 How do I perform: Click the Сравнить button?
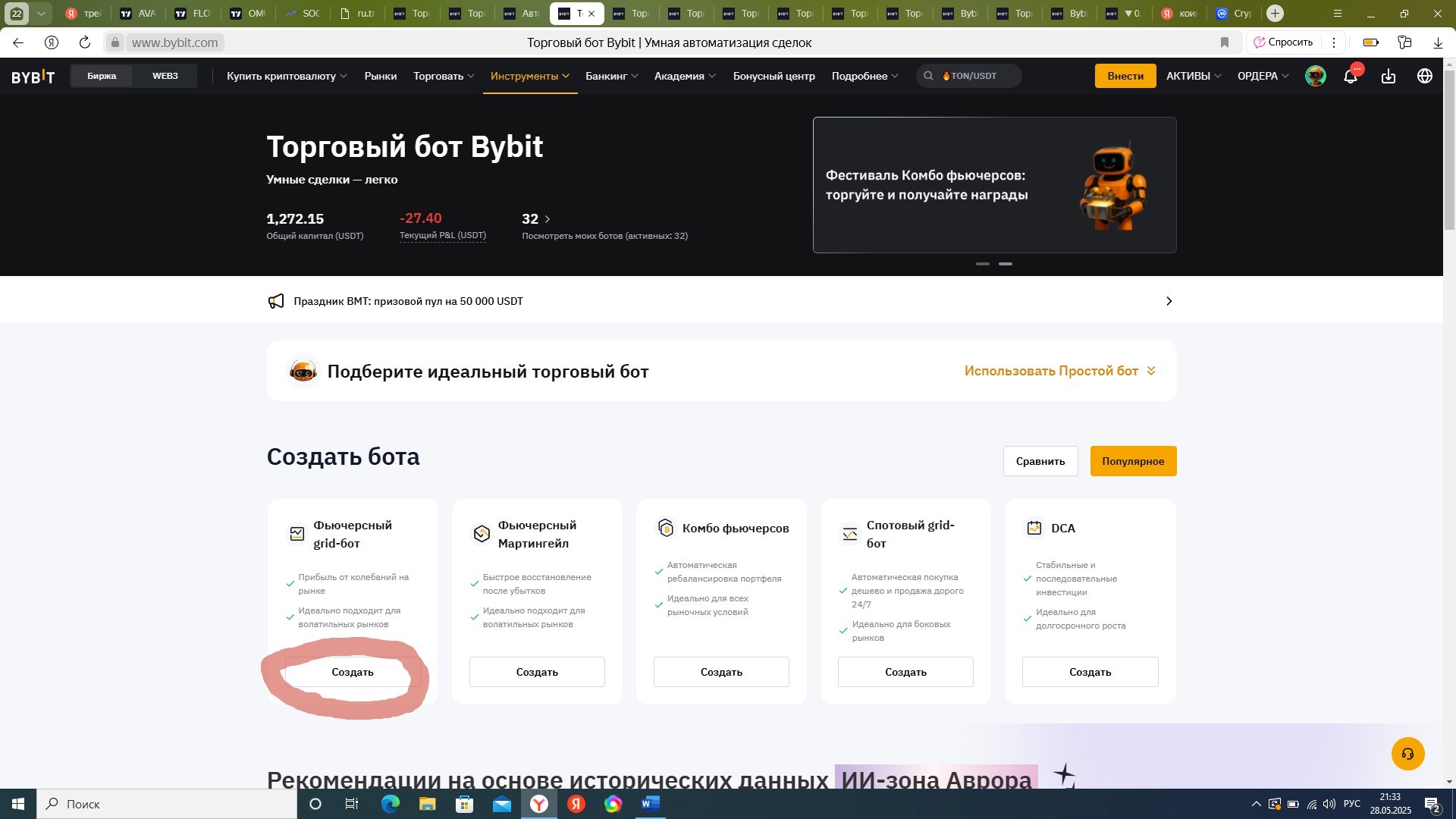(1040, 461)
